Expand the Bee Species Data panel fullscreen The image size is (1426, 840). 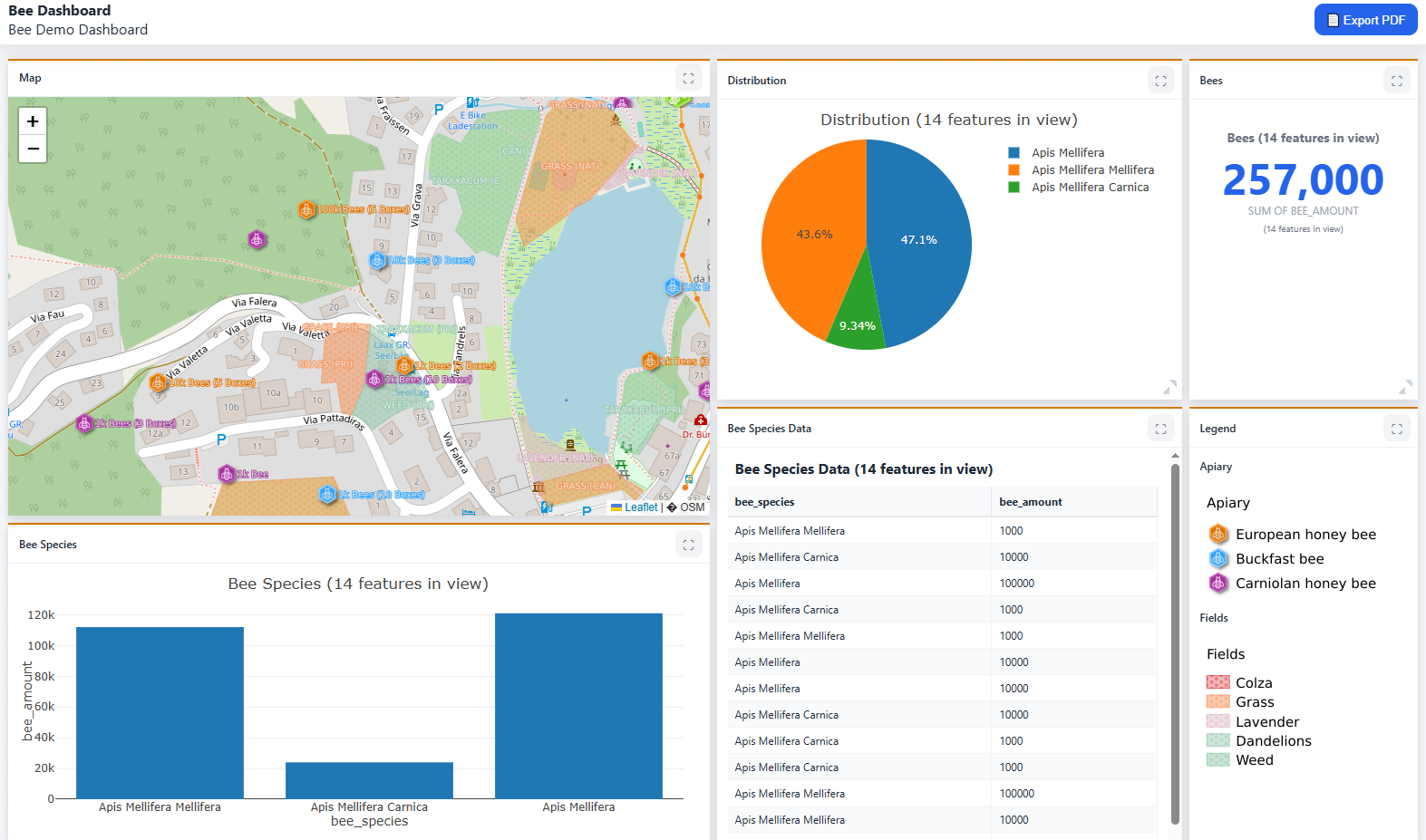(x=1160, y=429)
